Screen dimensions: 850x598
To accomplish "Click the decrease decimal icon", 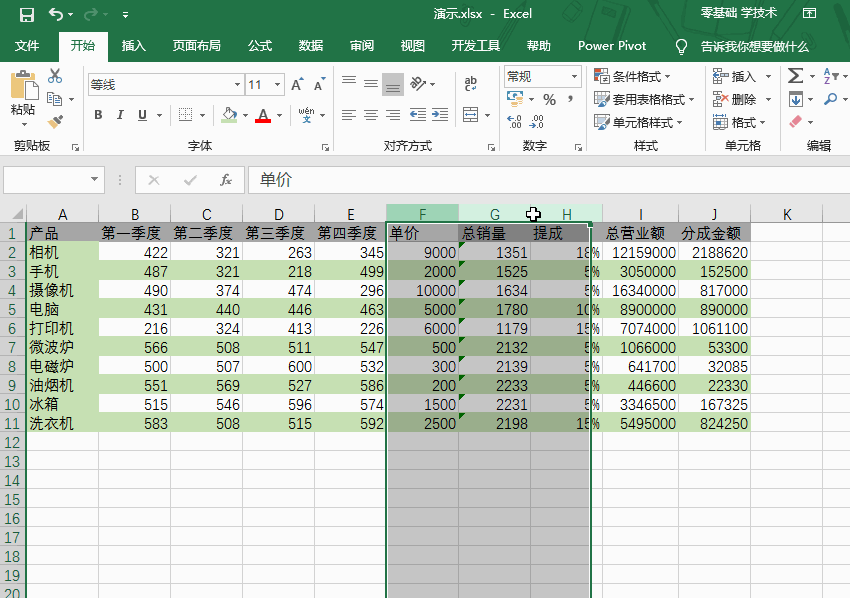I will [536, 122].
